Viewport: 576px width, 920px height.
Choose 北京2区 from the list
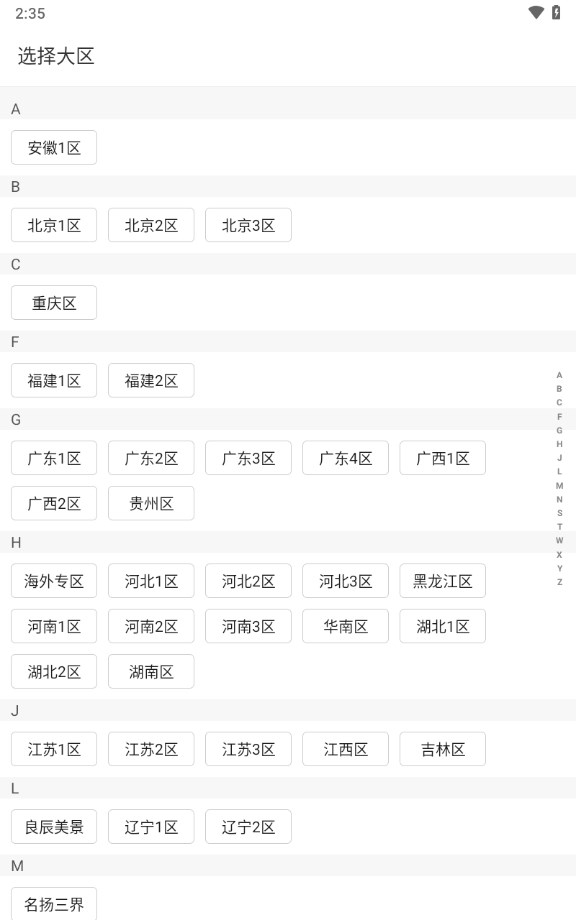pyautogui.click(x=151, y=225)
